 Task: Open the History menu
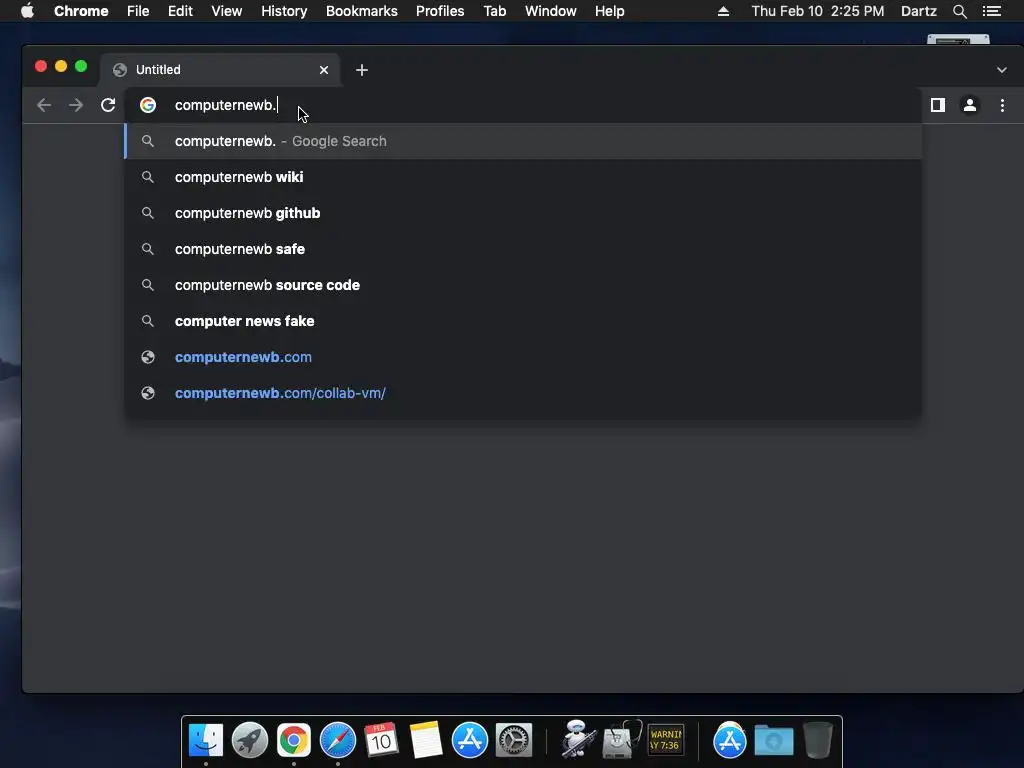tap(284, 11)
